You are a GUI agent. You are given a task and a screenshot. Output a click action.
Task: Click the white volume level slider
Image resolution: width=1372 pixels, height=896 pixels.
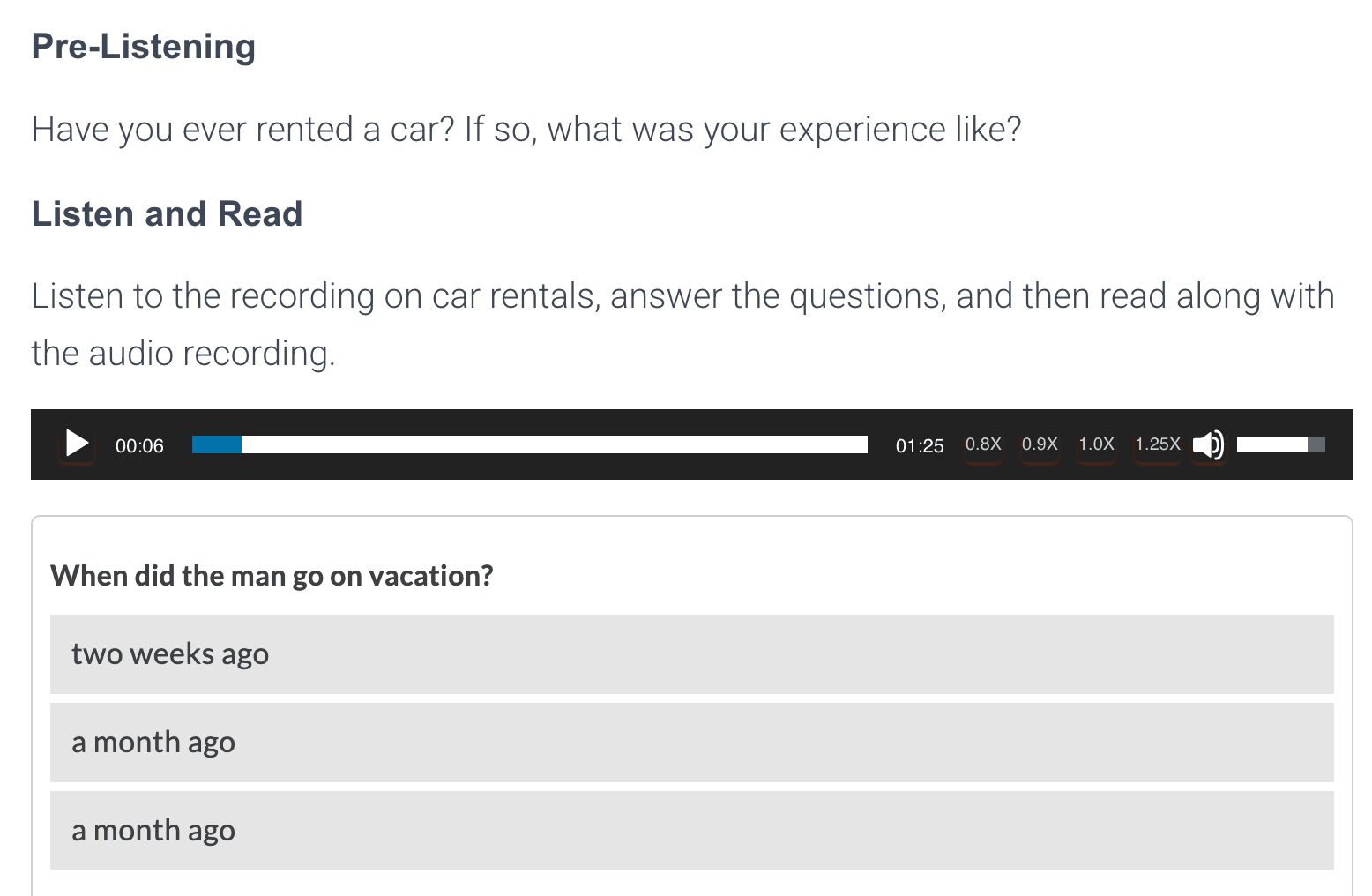(1271, 444)
